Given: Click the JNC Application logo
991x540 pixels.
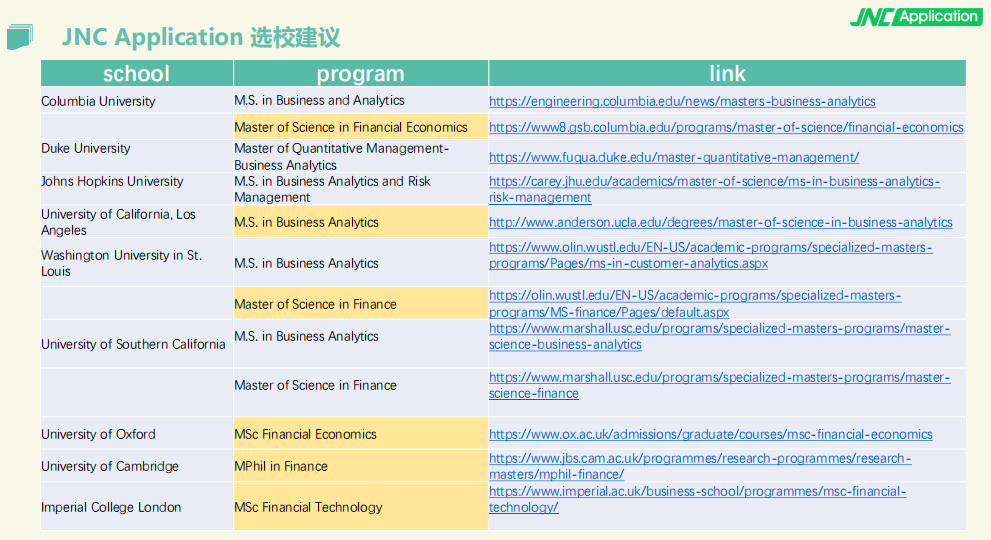Looking at the screenshot, I should 916,17.
